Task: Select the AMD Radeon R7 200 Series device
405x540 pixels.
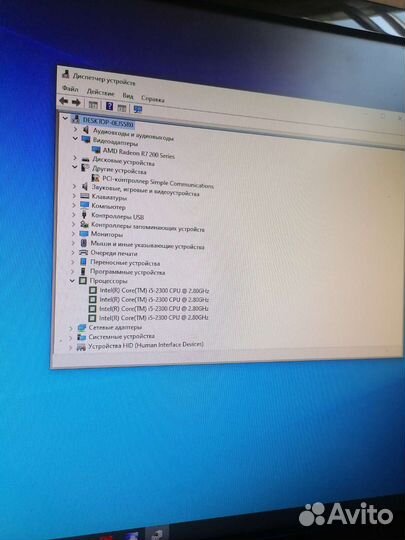Action: 139,153
